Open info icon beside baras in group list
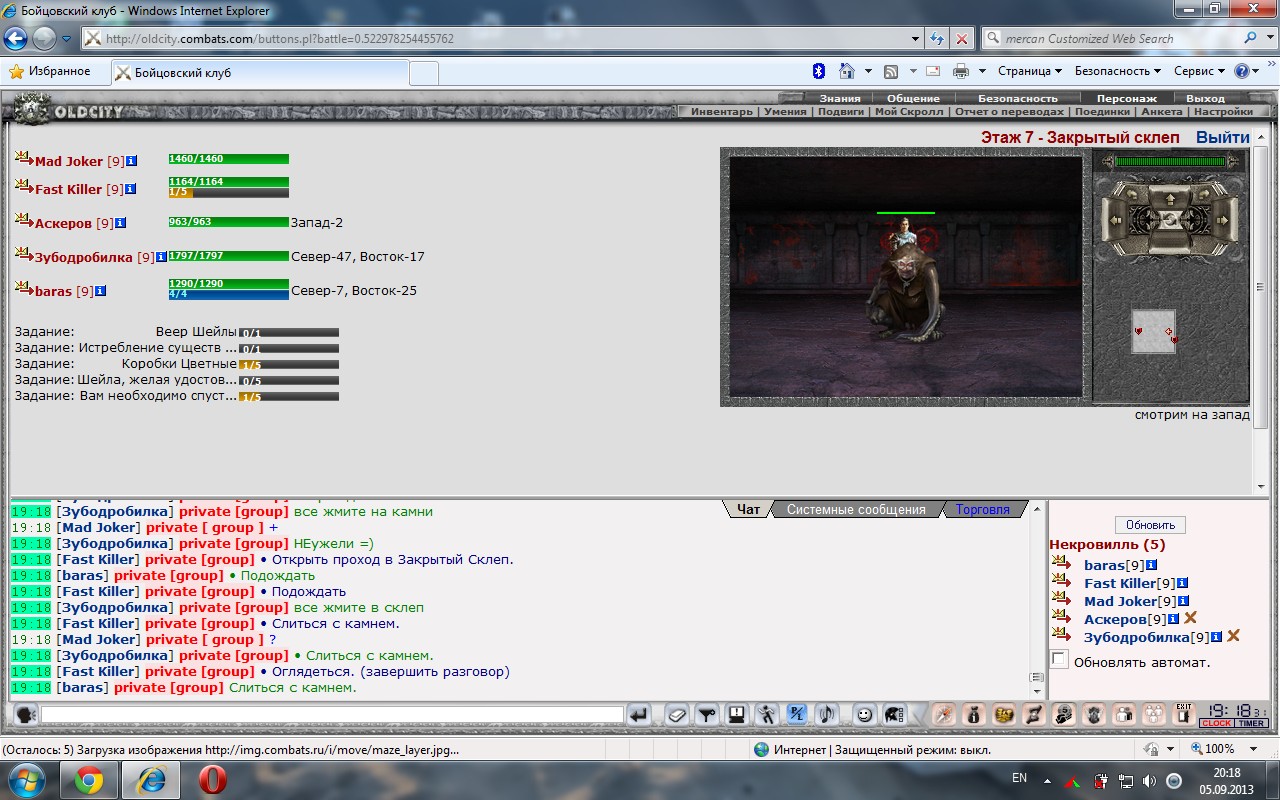Viewport: 1280px width, 800px height. [x=101, y=291]
